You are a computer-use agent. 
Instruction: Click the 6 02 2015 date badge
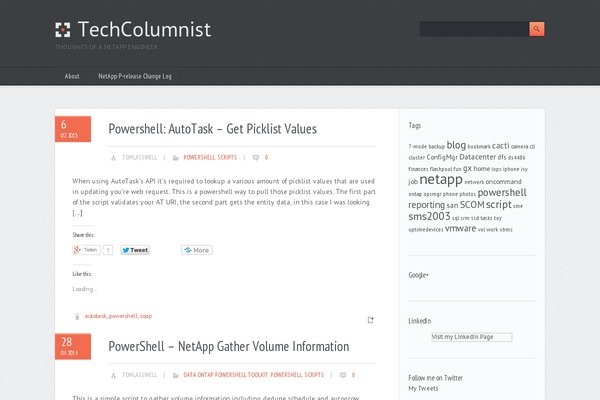73,129
